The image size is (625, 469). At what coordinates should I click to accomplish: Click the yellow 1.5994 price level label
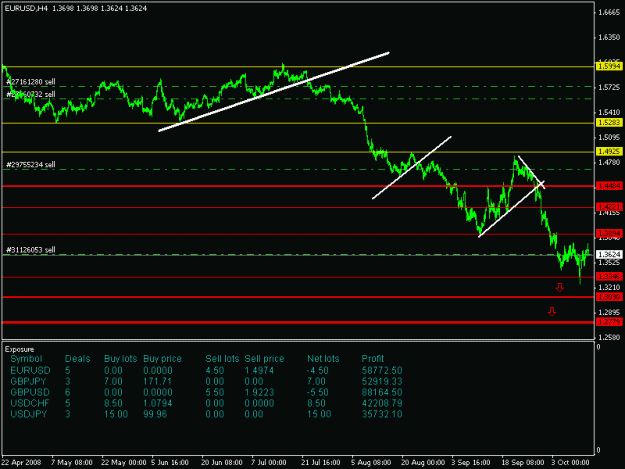[x=609, y=66]
